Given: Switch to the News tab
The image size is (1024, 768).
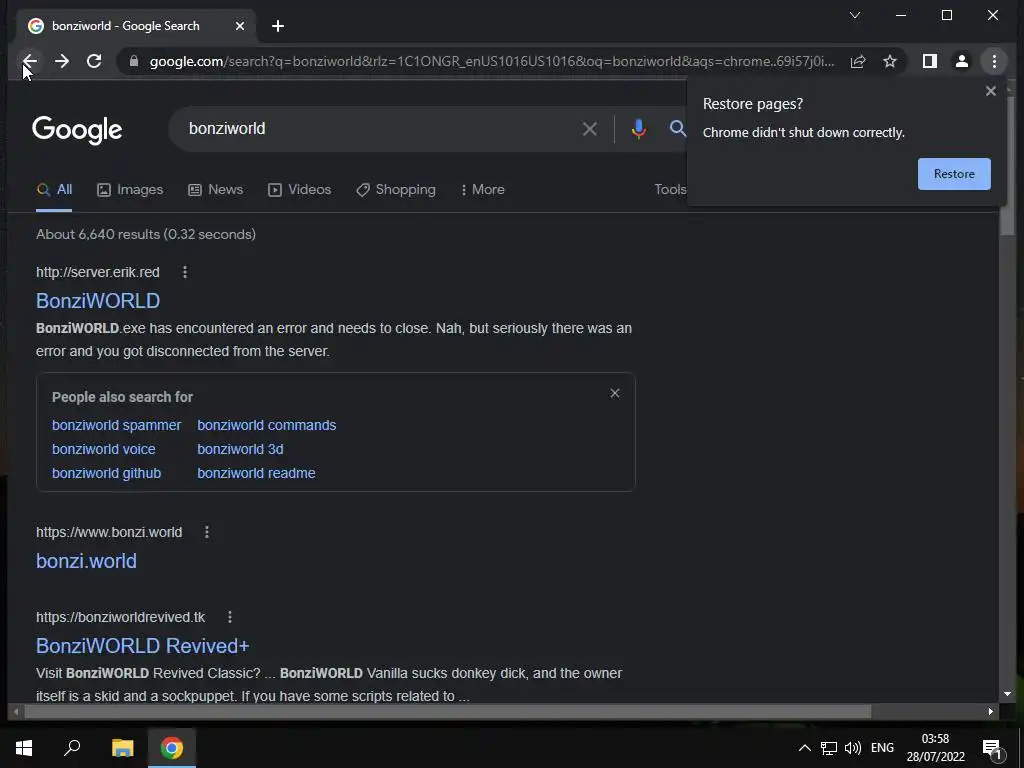Looking at the screenshot, I should (x=216, y=189).
